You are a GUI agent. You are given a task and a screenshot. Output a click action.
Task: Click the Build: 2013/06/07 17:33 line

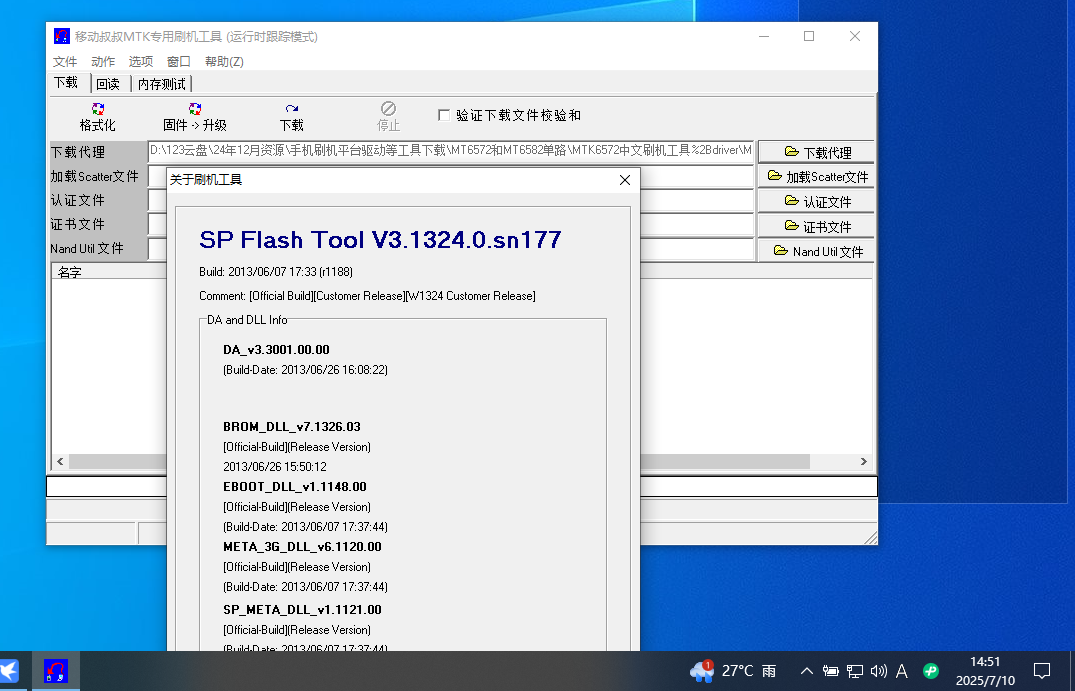point(276,271)
